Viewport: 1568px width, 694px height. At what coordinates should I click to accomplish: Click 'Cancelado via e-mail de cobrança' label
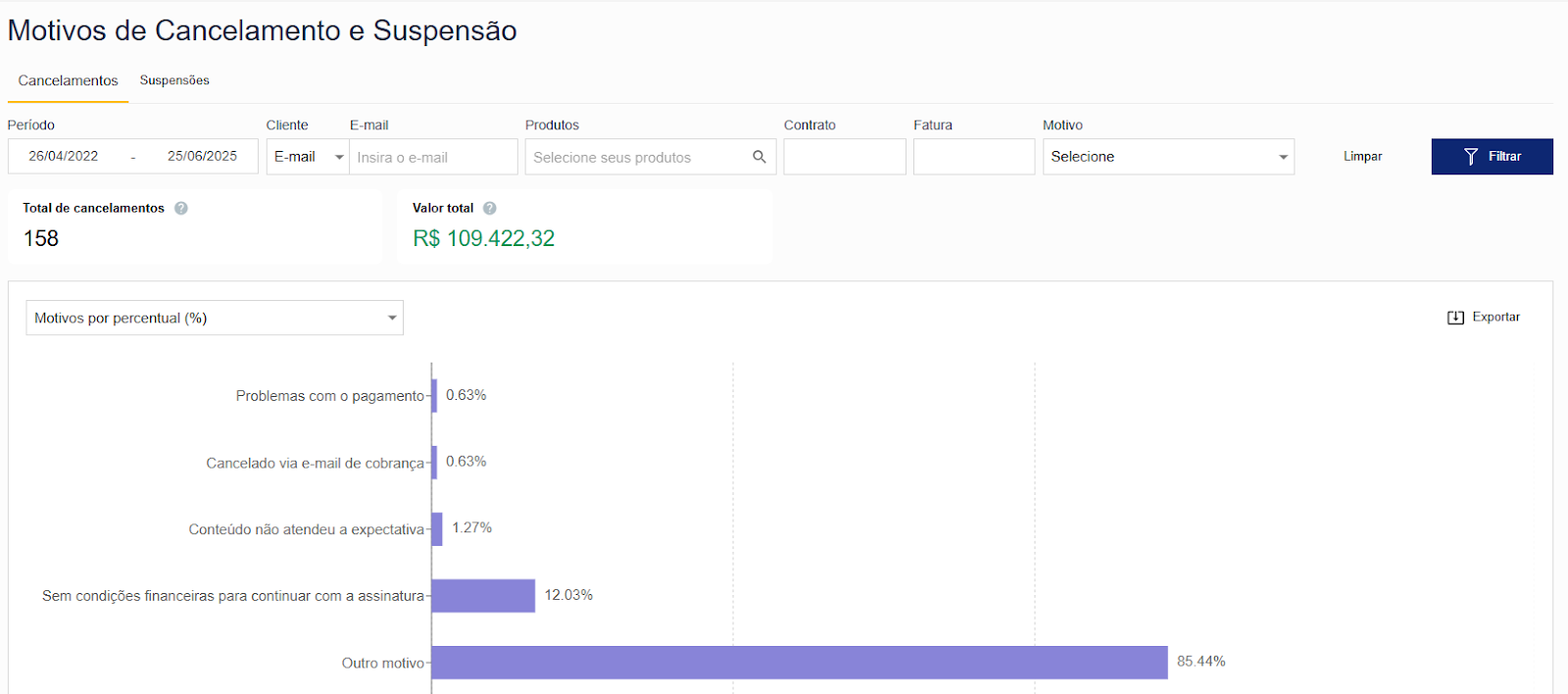click(316, 463)
